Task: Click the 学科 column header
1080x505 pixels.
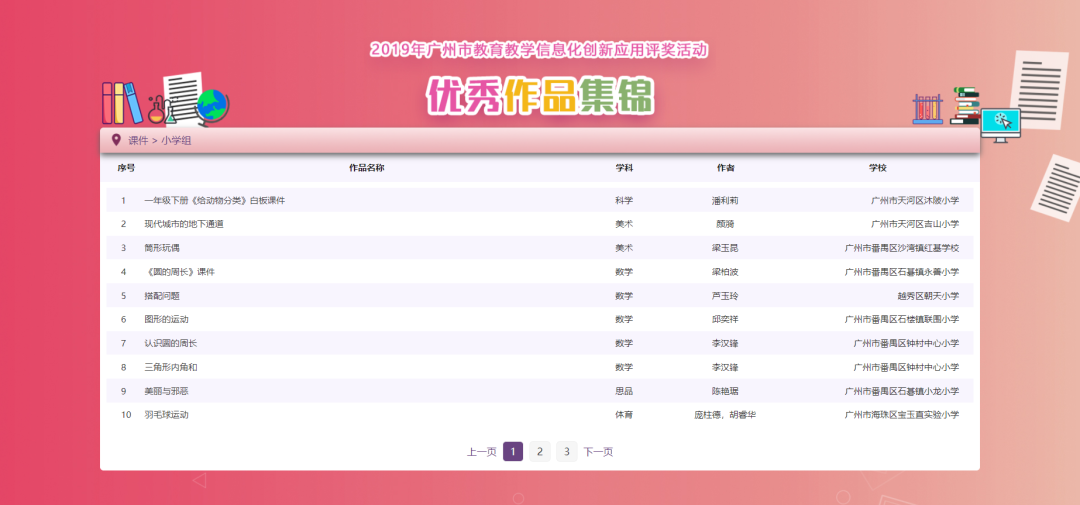Action: point(624,167)
